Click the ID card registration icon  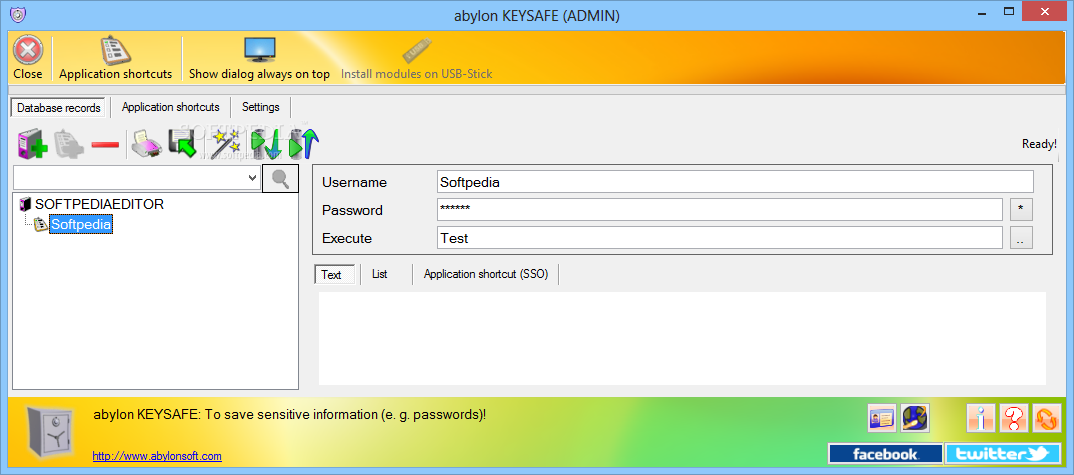point(882,417)
